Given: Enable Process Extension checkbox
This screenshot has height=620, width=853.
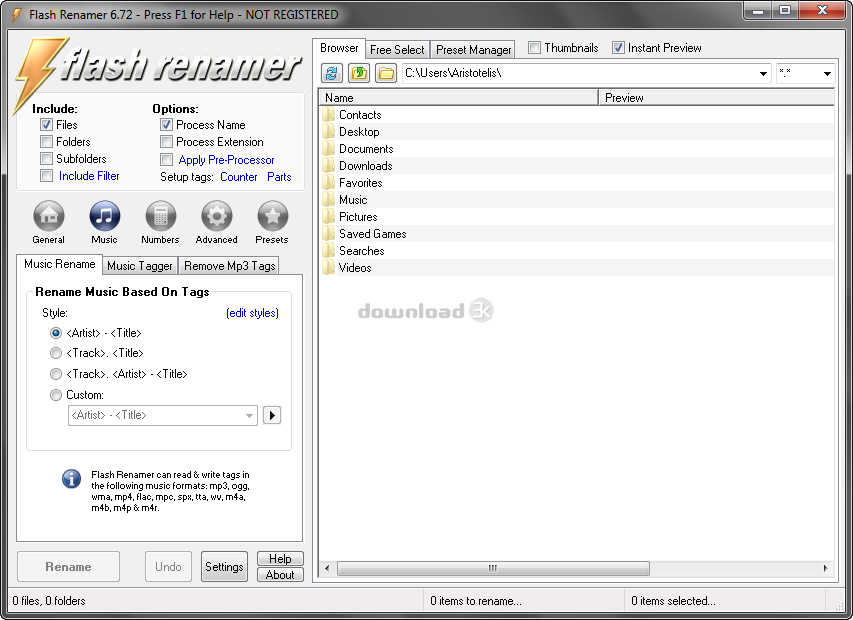Looking at the screenshot, I should click(166, 142).
